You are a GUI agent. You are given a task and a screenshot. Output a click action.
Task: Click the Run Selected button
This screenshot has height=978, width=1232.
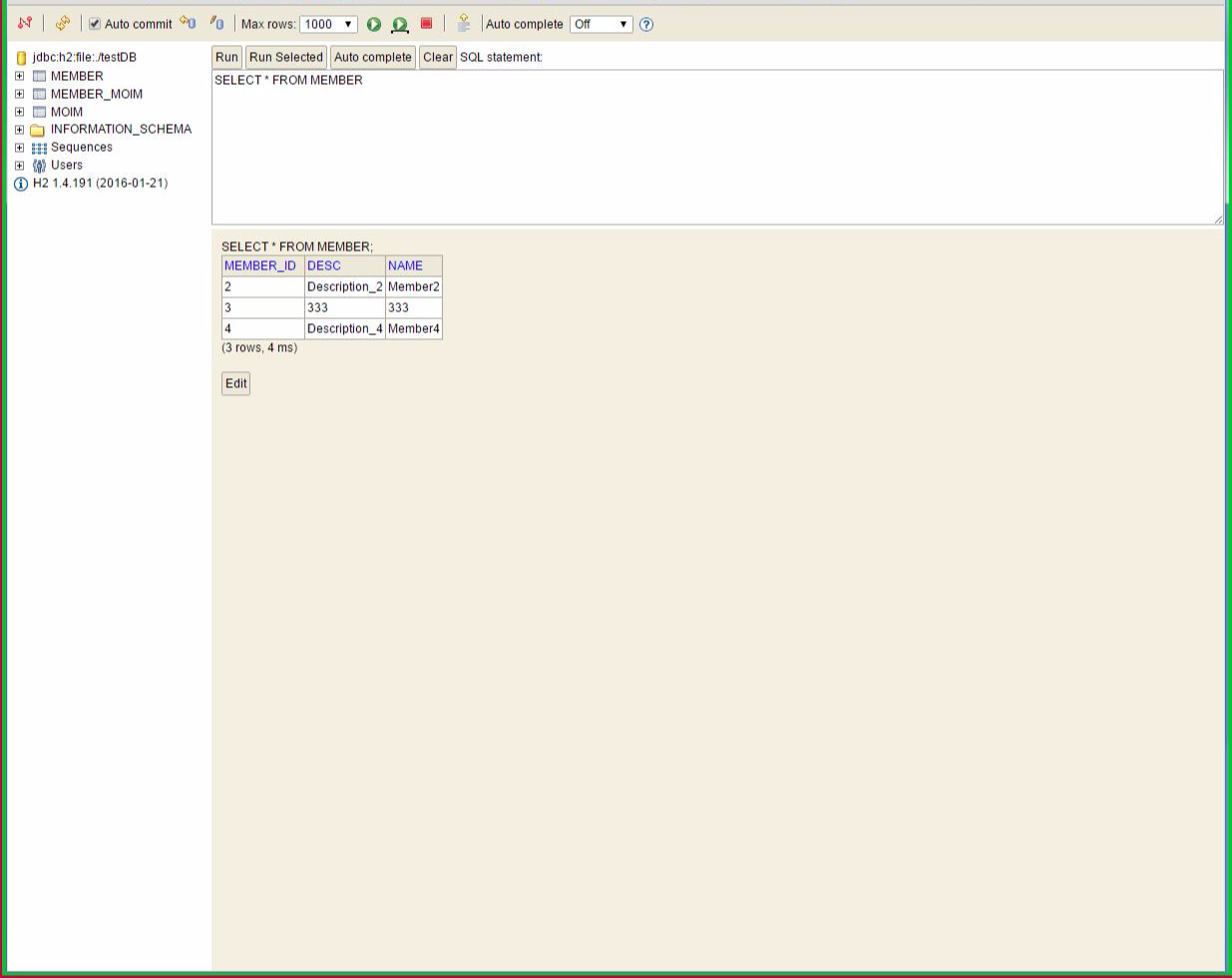pyautogui.click(x=286, y=57)
